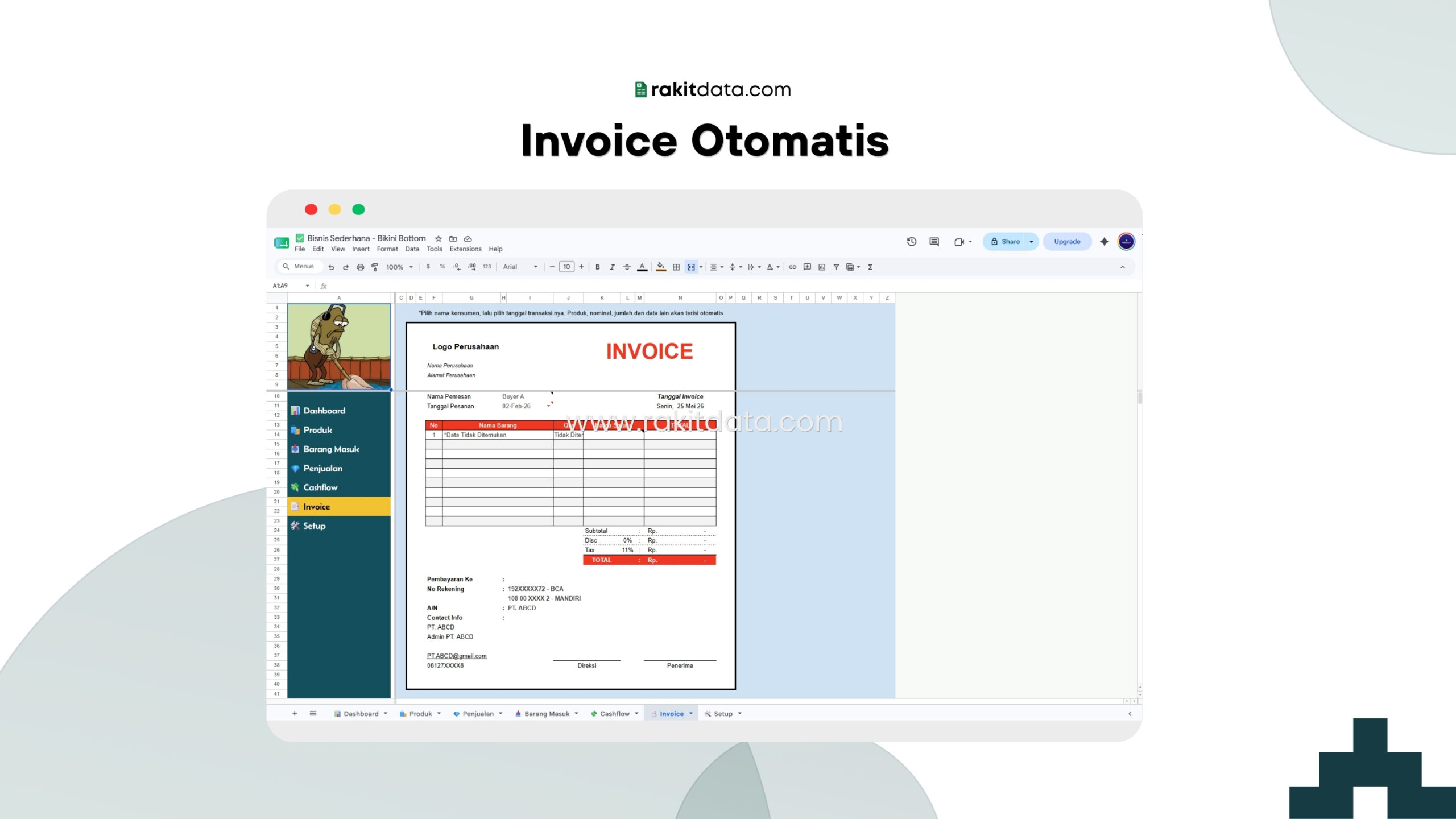
Task: Switch to the Setup sheet tab
Action: [x=723, y=714]
